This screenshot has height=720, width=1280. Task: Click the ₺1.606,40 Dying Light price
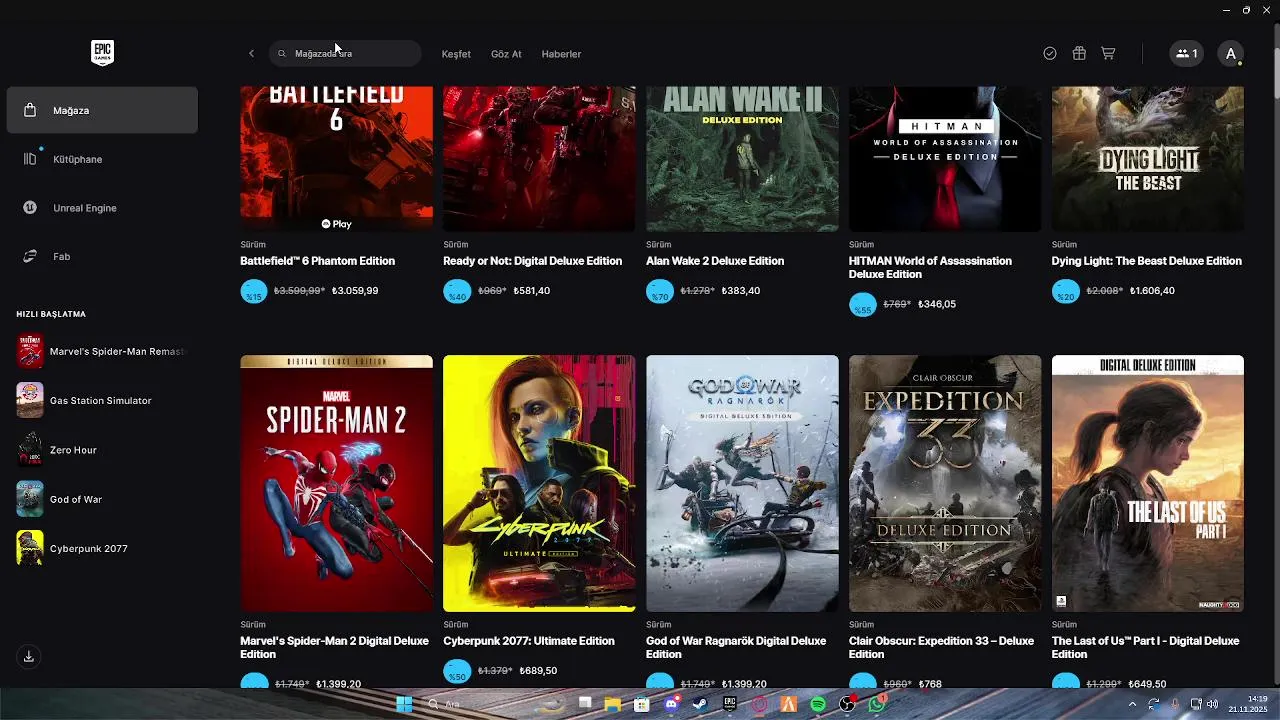tap(1152, 291)
